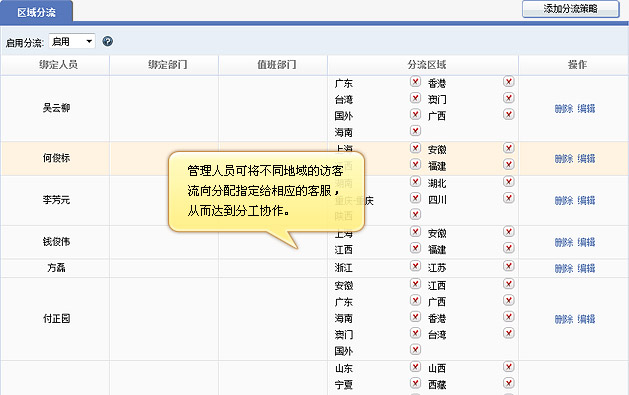Screen dimensions: 629x395
Task: Click the 分流区域 column header
Action: point(427,65)
